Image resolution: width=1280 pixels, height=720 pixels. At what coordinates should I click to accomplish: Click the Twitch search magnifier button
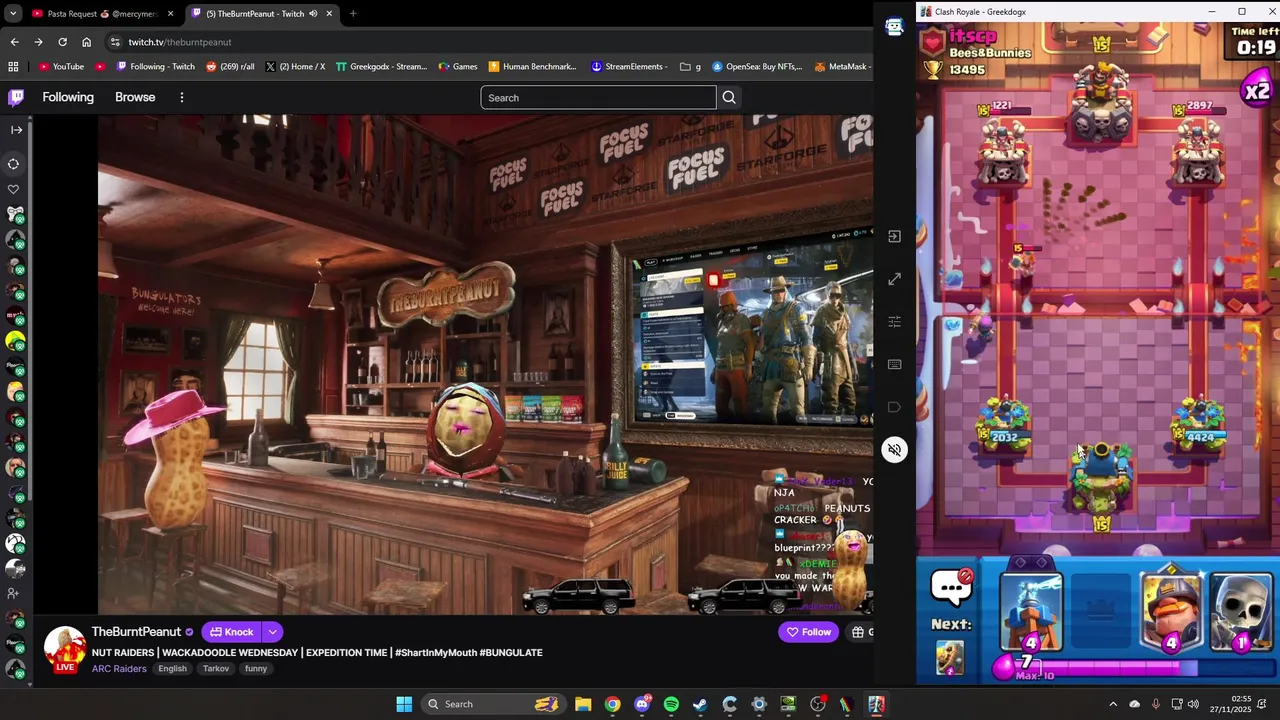[x=729, y=97]
